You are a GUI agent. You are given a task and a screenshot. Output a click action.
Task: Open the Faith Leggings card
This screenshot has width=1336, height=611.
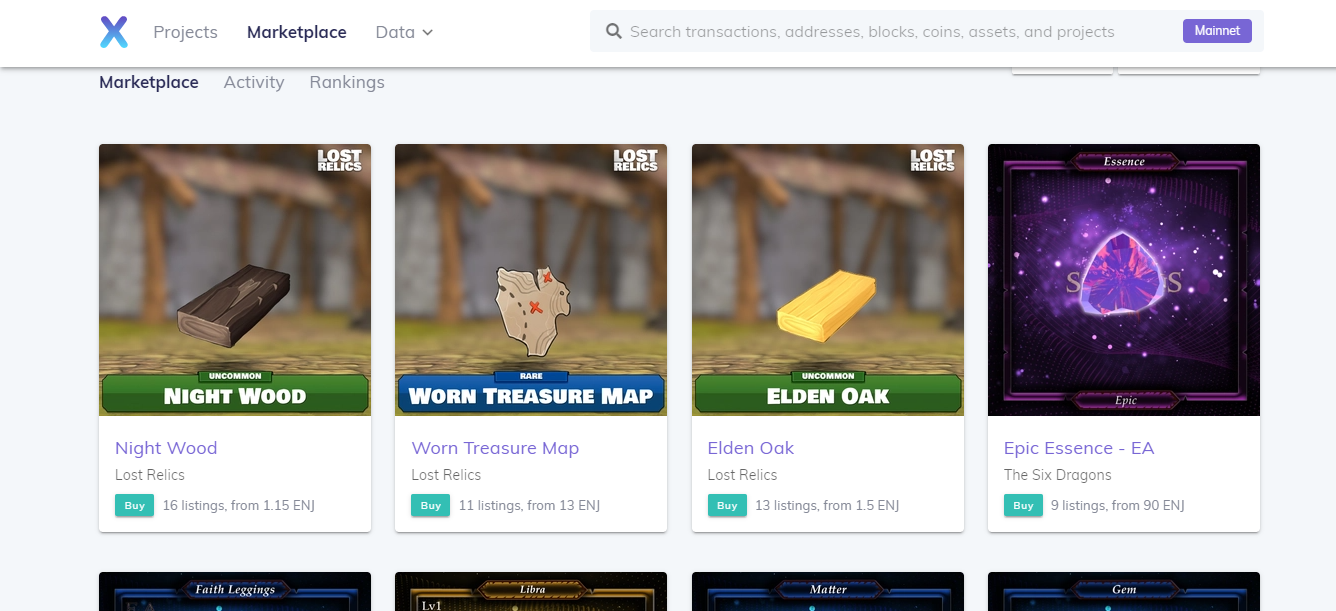pyautogui.click(x=235, y=592)
